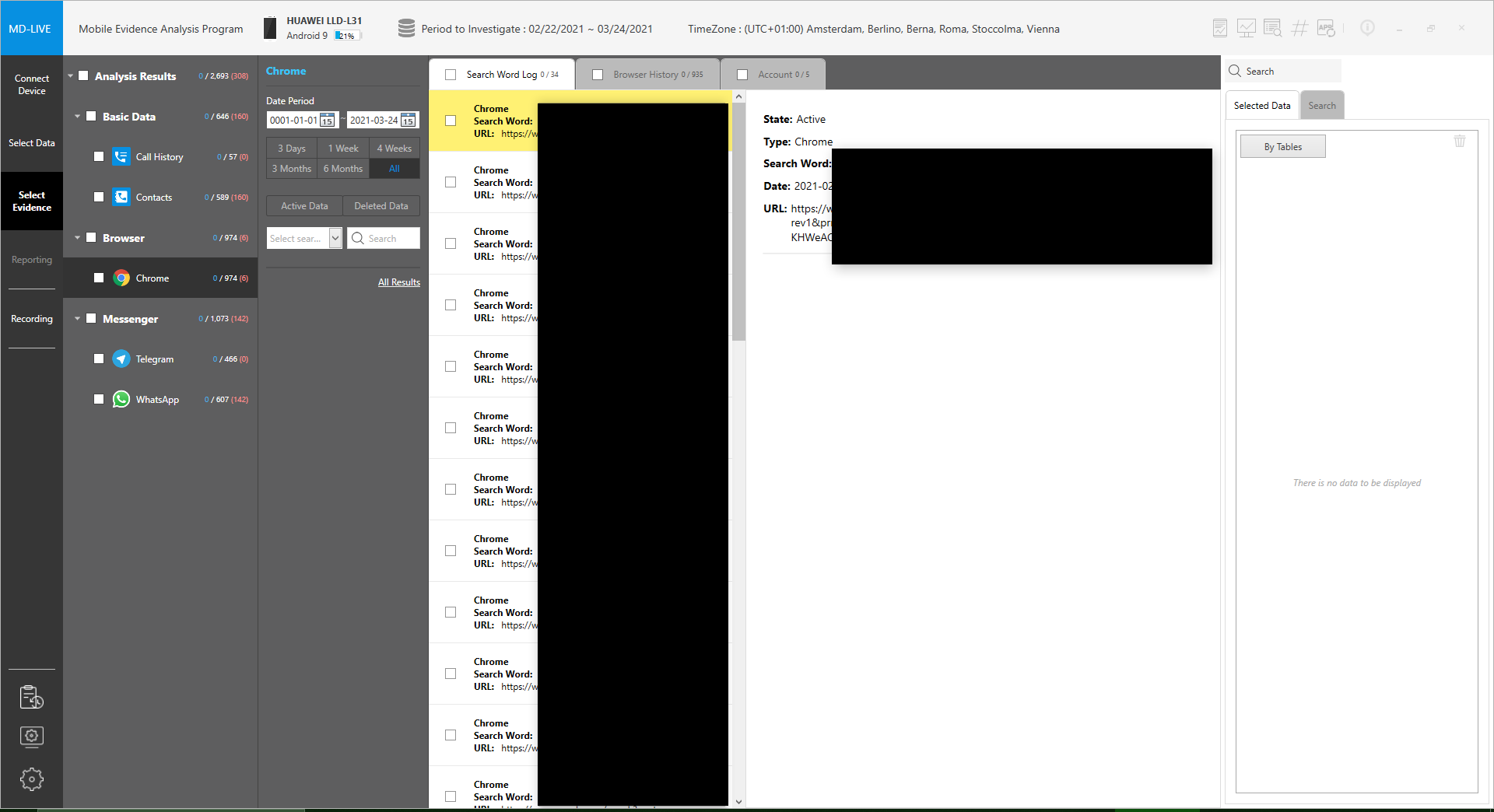Click scroll-down arrow of results list
Image resolution: width=1494 pixels, height=812 pixels.
738,801
